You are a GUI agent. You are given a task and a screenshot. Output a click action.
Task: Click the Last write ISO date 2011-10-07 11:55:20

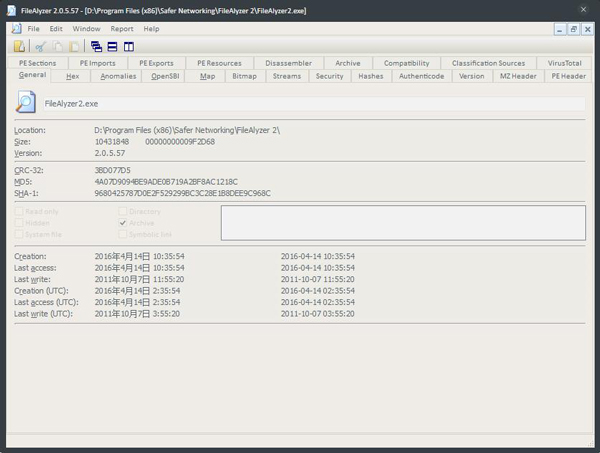[318, 279]
